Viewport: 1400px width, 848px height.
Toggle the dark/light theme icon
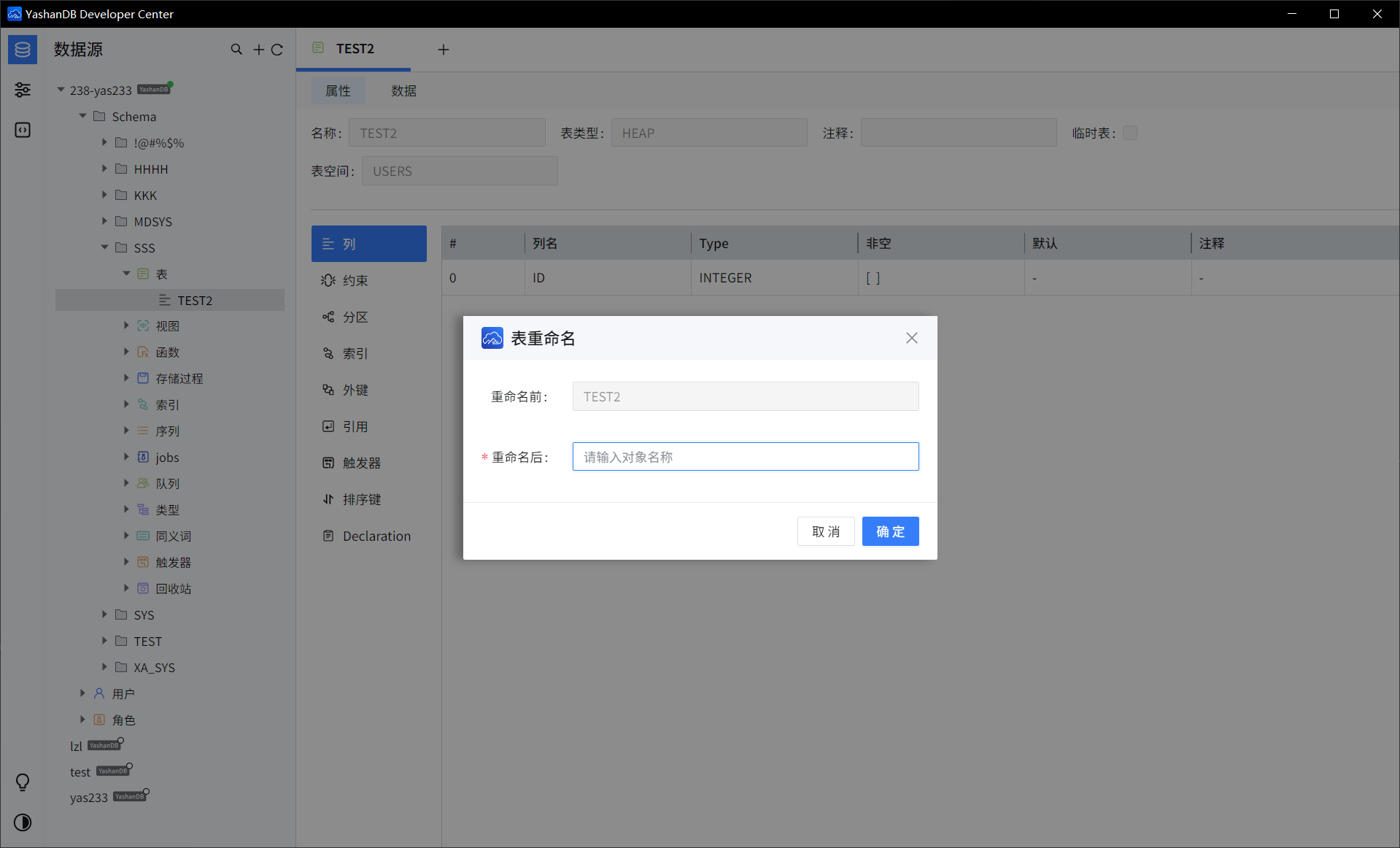pos(23,822)
